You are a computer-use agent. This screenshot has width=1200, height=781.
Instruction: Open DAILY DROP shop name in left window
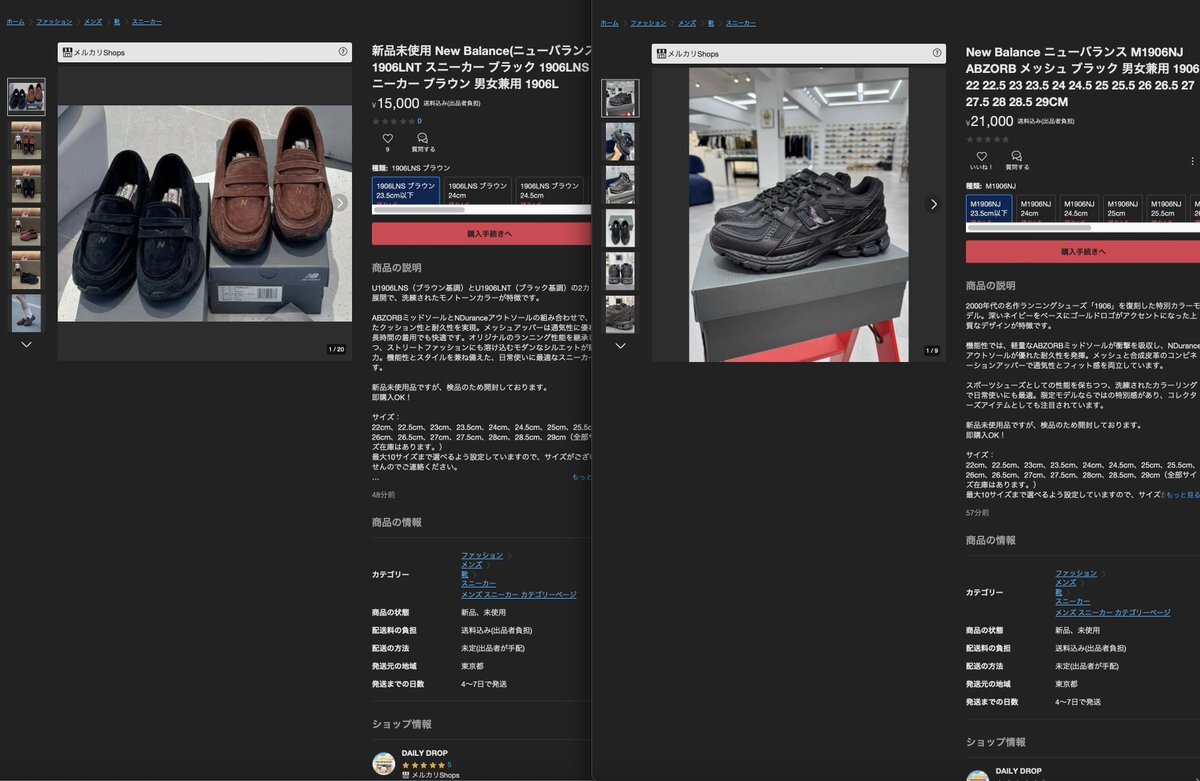pyautogui.click(x=425, y=753)
